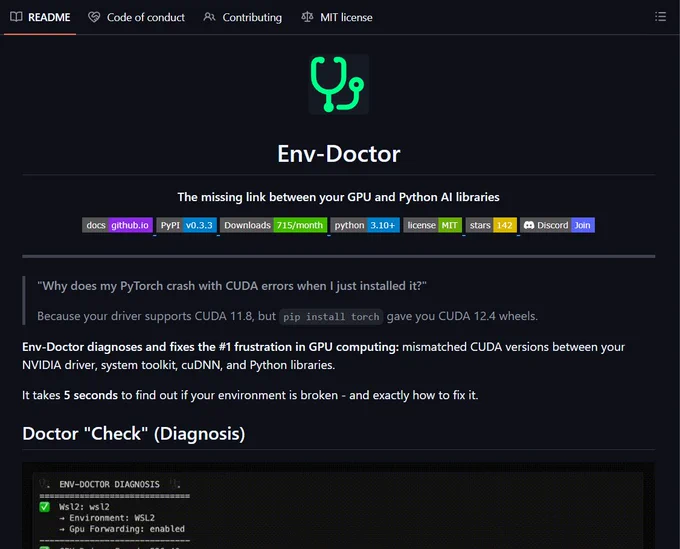Click the diagnosis terminal screenshot
Image resolution: width=680 pixels, height=549 pixels.
338,506
